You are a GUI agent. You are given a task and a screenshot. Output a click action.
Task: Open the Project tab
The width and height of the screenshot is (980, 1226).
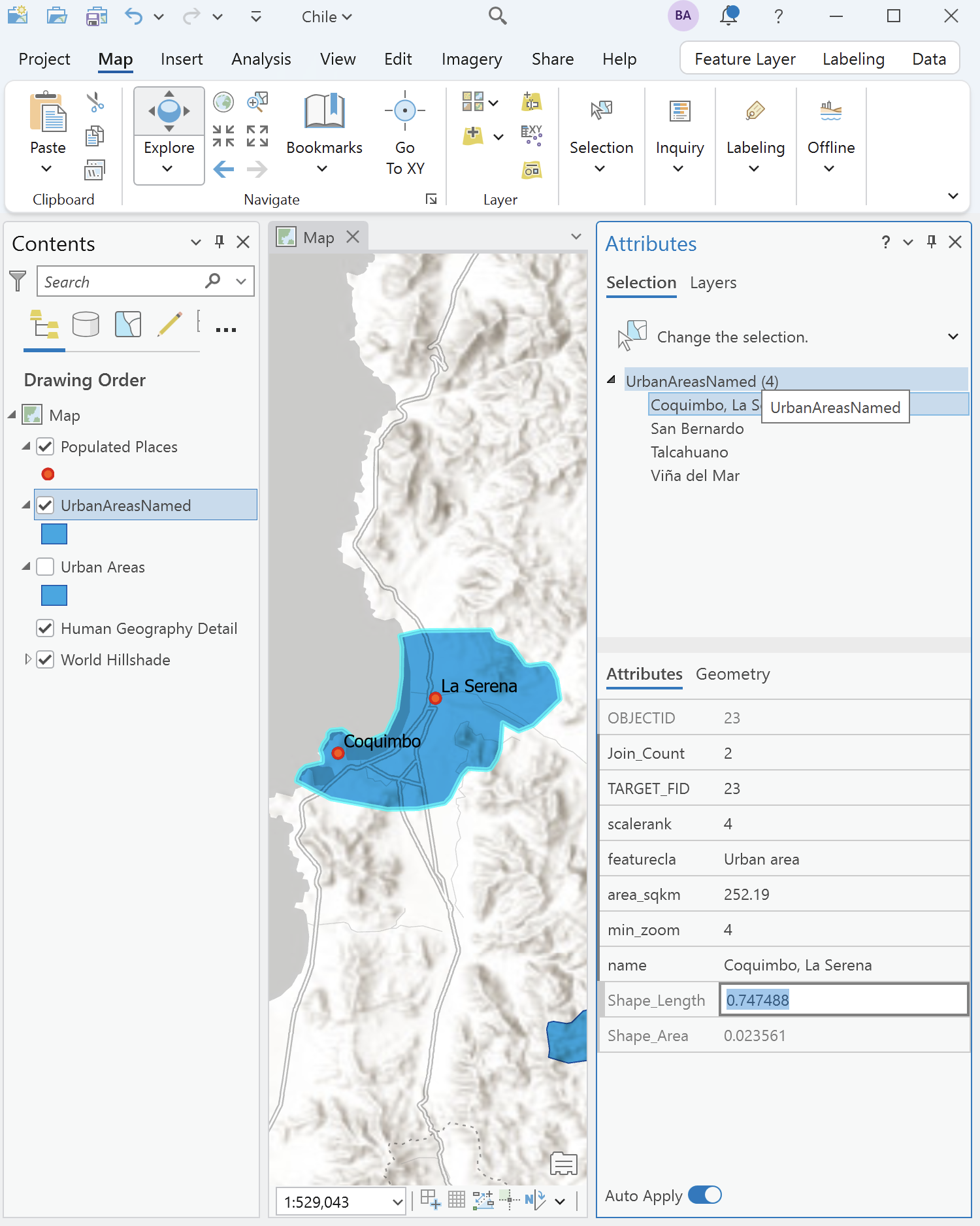click(x=44, y=59)
